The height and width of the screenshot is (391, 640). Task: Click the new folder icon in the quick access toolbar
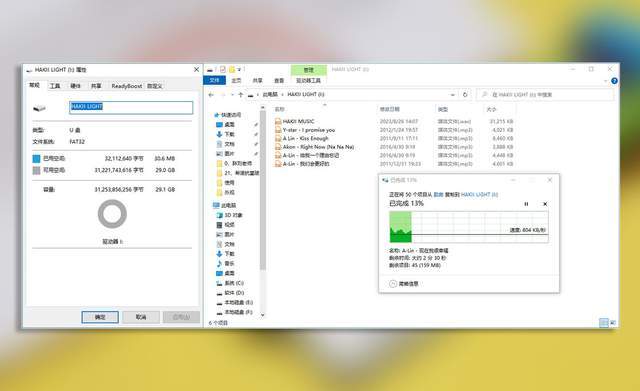[231, 69]
